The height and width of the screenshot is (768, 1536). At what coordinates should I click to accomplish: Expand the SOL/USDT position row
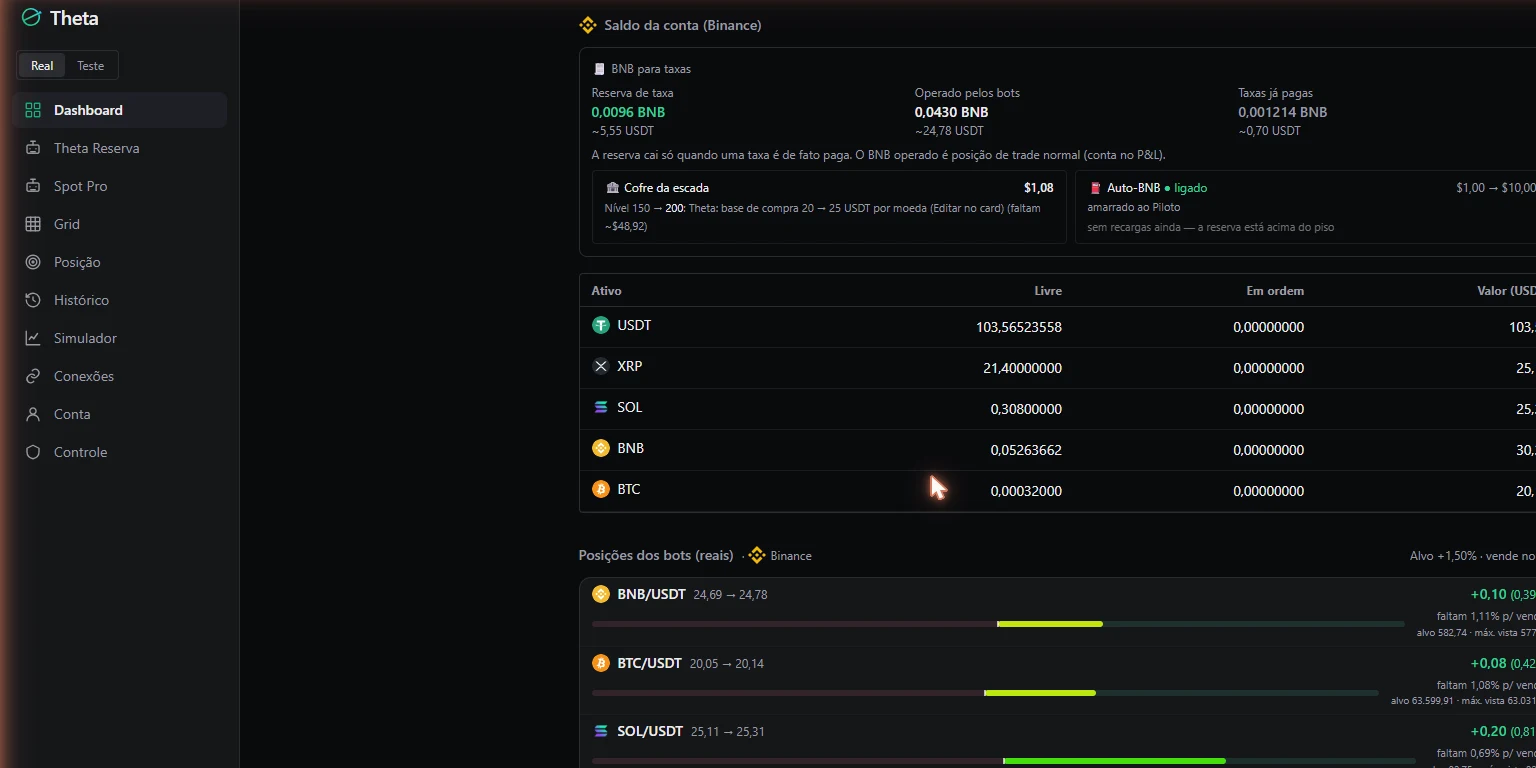(1058, 742)
